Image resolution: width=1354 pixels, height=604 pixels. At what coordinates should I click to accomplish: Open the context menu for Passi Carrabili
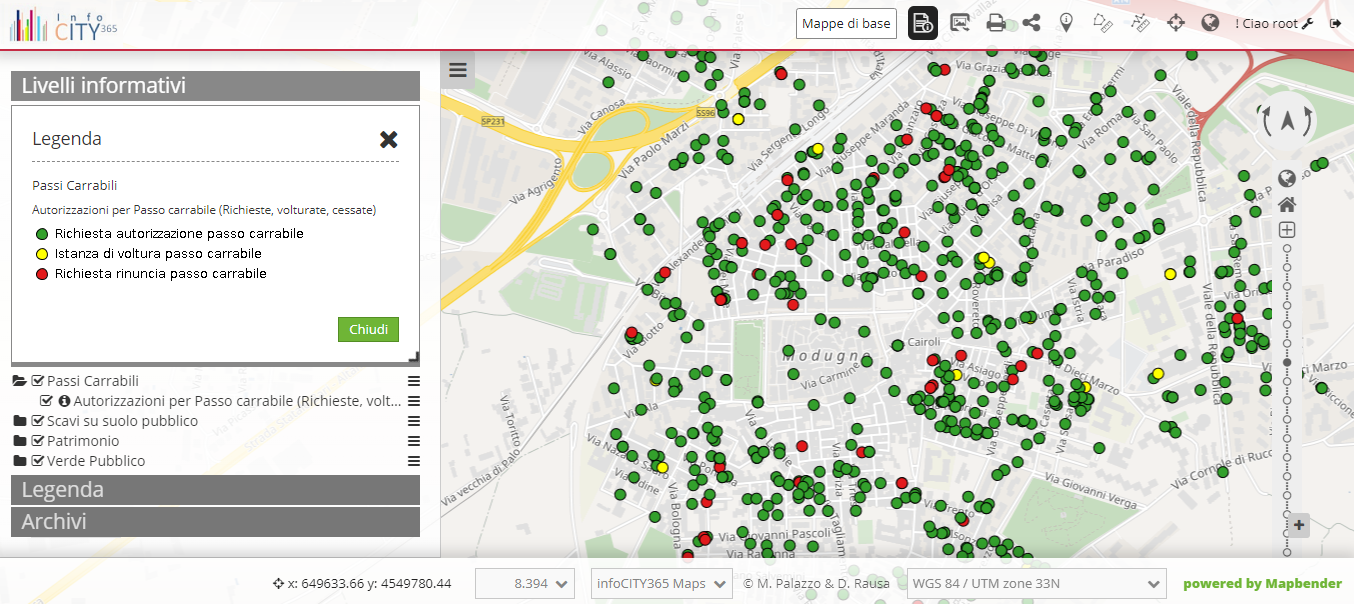[x=413, y=381]
